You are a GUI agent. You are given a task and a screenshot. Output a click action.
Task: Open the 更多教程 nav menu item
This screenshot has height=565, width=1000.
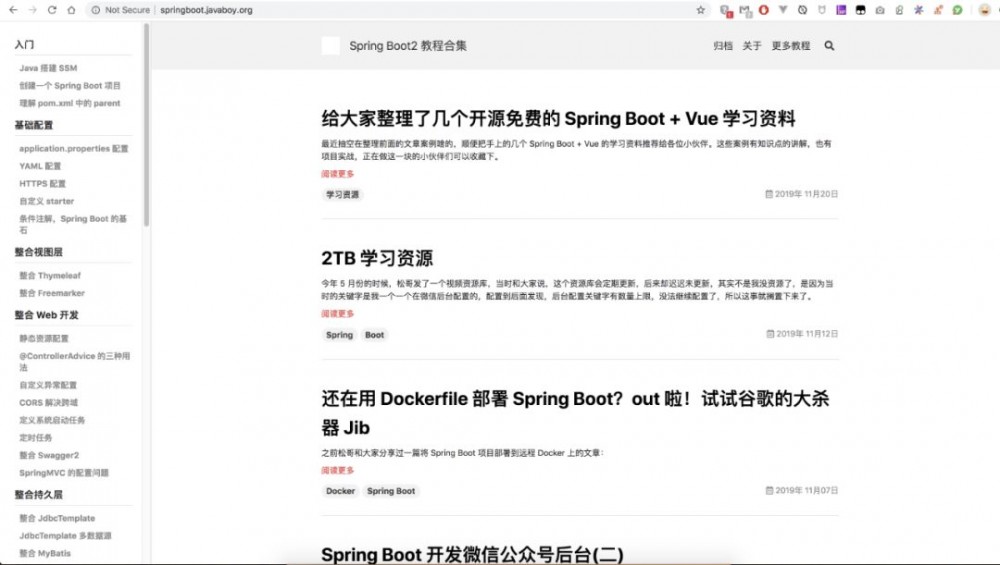pos(791,46)
